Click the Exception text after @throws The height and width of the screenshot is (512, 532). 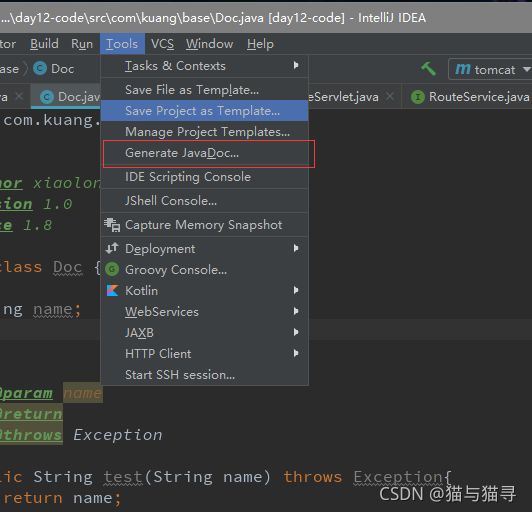coord(118,435)
